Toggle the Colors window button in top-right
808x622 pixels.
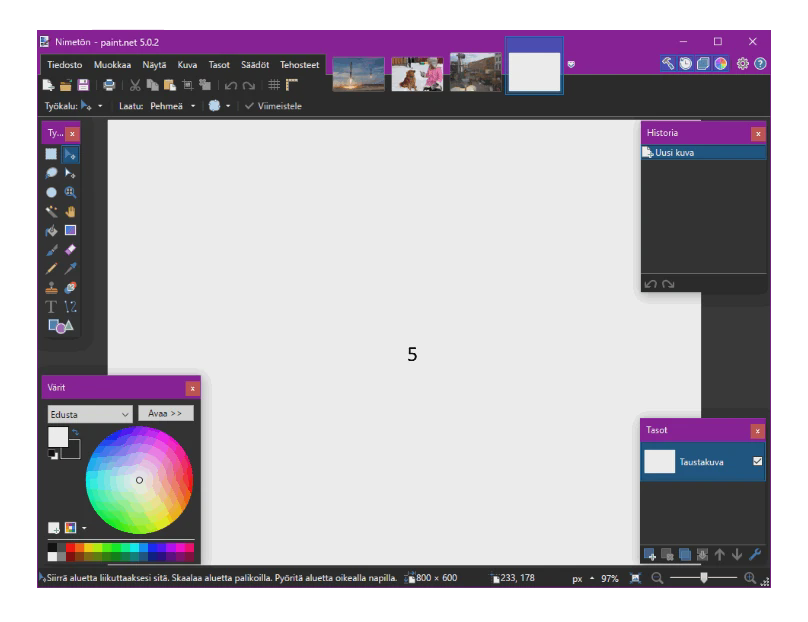click(x=721, y=64)
